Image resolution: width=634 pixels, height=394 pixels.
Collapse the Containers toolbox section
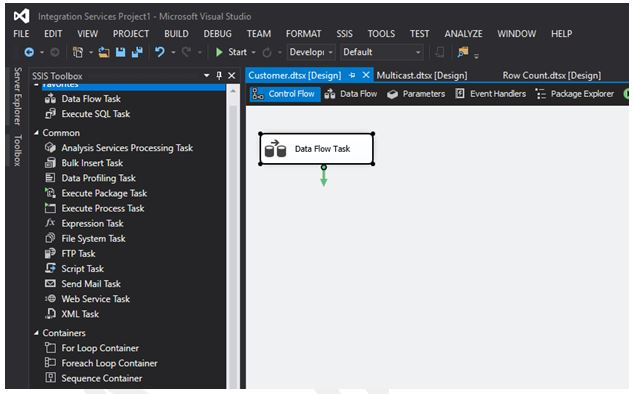click(36, 333)
